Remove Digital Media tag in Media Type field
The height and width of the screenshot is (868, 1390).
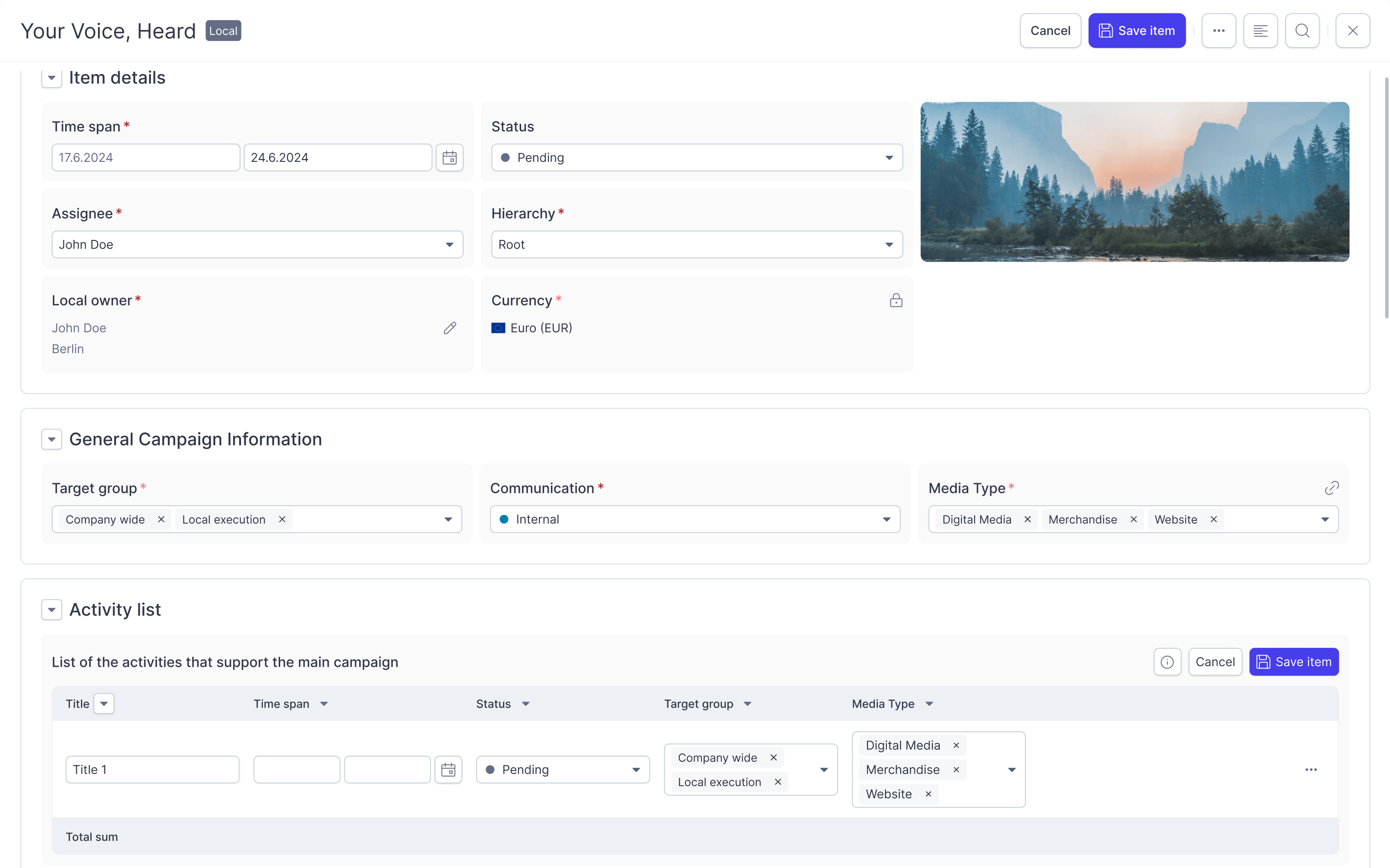point(1028,520)
